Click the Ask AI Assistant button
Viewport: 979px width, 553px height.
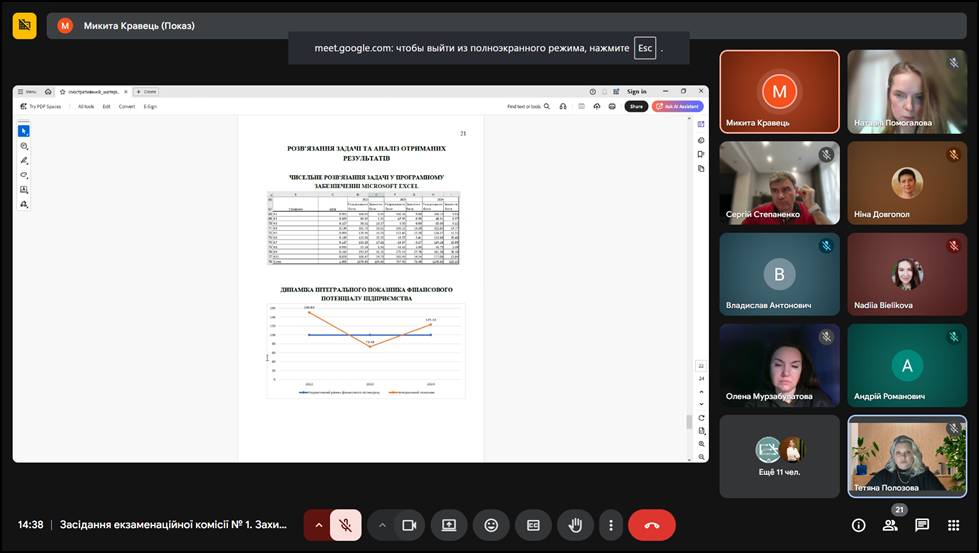click(x=678, y=106)
